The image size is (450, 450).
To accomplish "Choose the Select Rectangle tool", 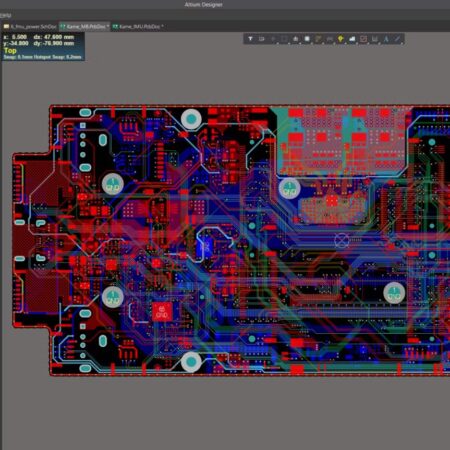I will pyautogui.click(x=284, y=39).
